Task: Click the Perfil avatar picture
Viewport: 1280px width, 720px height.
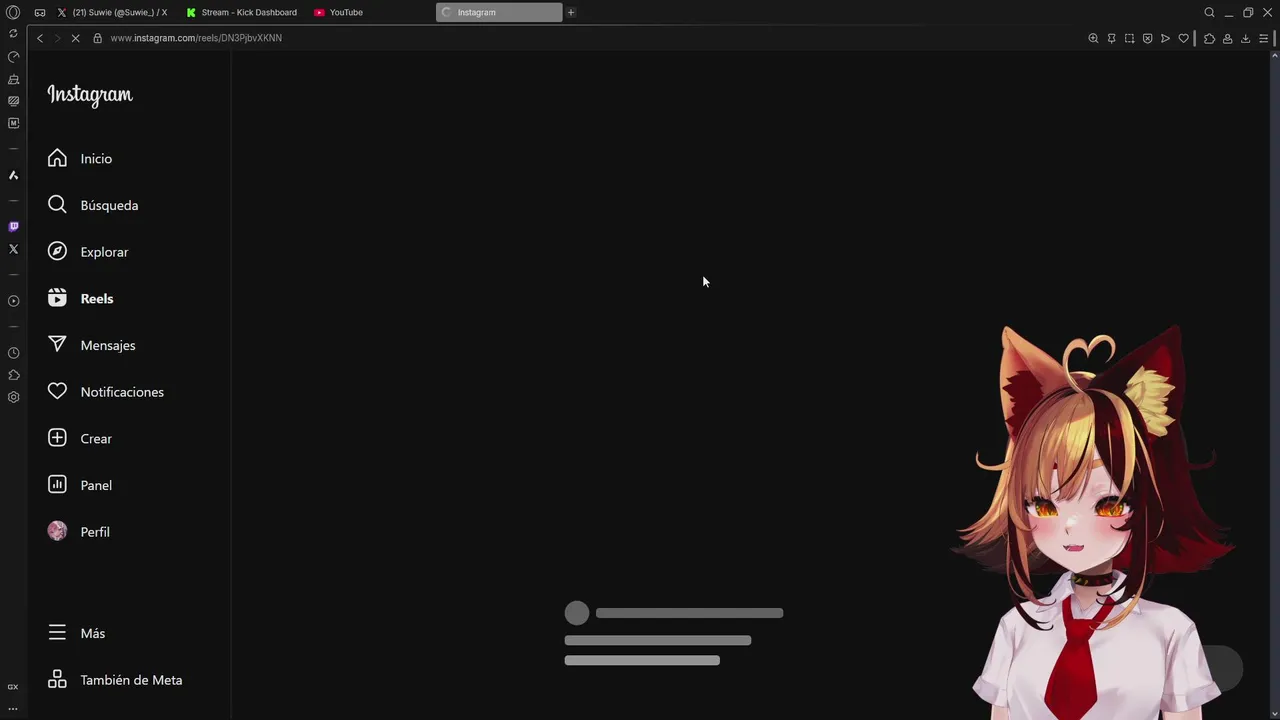Action: pos(57,531)
